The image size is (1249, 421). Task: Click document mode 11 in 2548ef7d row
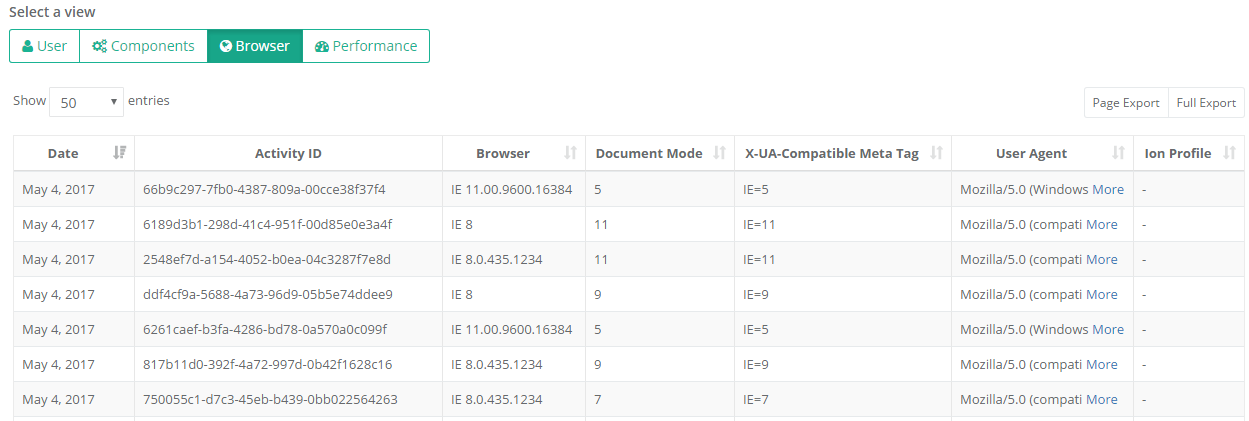(x=601, y=259)
